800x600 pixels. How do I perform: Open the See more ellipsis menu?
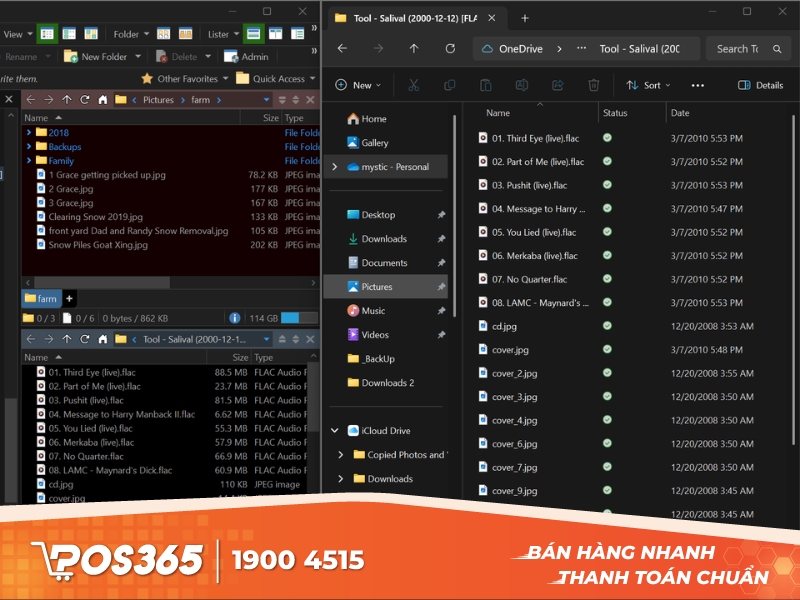pyautogui.click(x=697, y=85)
